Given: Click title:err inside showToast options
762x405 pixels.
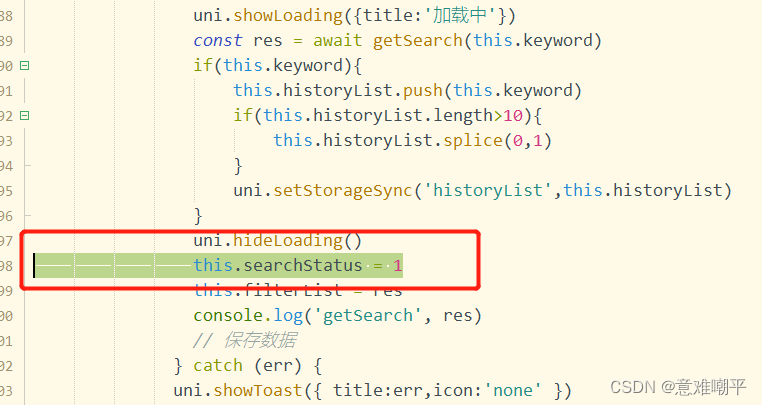Looking at the screenshot, I should [378, 390].
